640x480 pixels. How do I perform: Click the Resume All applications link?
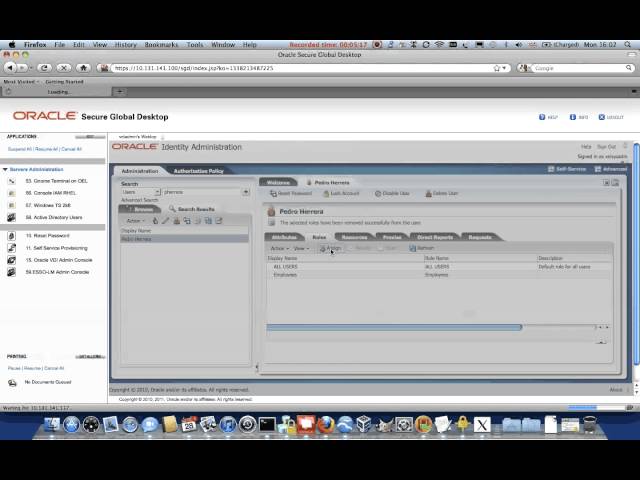click(46, 149)
